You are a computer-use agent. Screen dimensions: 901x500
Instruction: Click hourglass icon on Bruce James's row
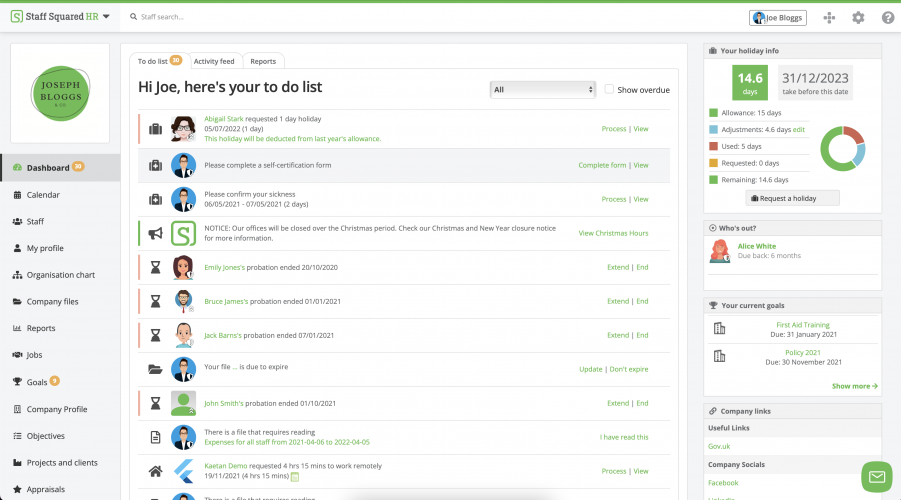point(155,301)
